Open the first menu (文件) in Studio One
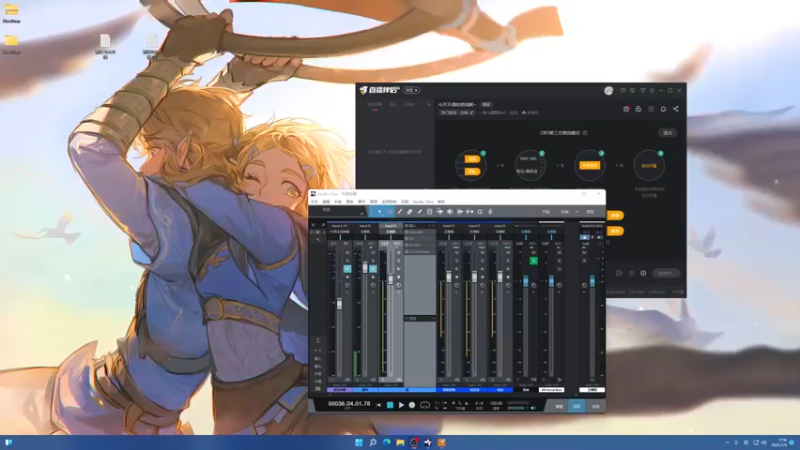Image resolution: width=800 pixels, height=450 pixels. (x=314, y=202)
